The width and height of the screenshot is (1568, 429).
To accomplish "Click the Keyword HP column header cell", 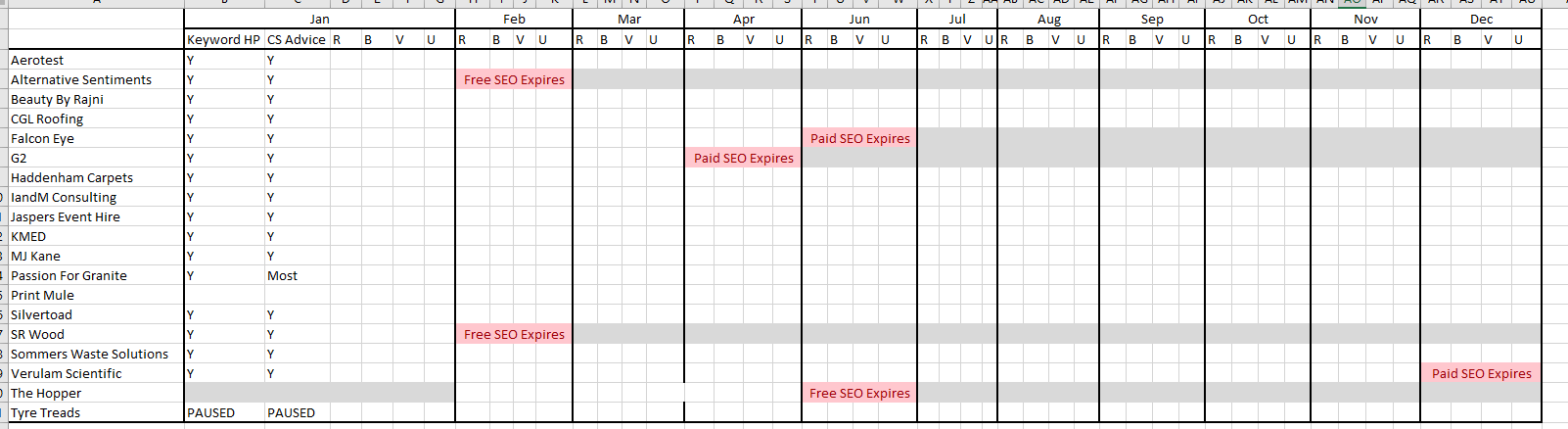I will coord(223,39).
